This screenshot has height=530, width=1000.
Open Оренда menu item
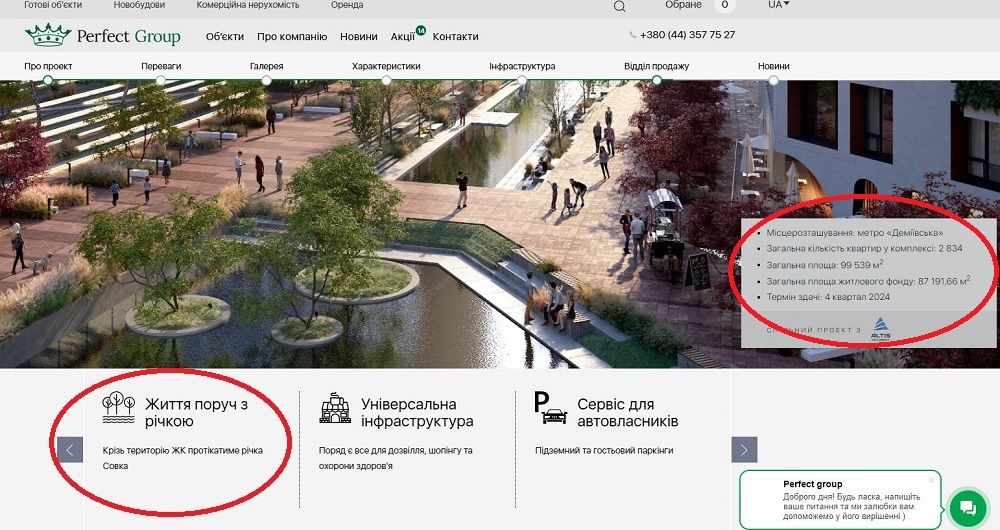347,4
